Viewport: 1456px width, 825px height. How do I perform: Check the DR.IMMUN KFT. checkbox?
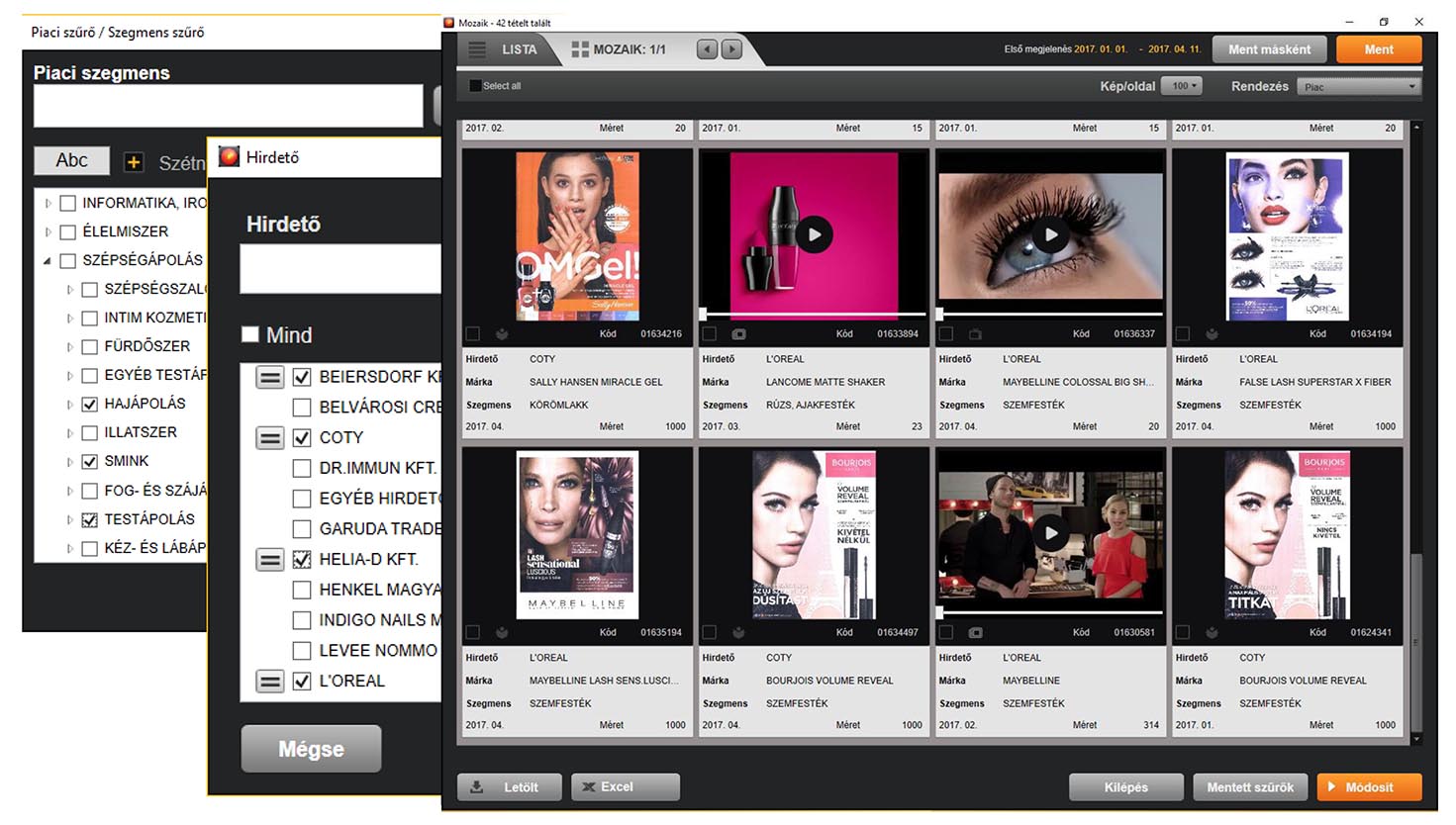click(x=302, y=468)
